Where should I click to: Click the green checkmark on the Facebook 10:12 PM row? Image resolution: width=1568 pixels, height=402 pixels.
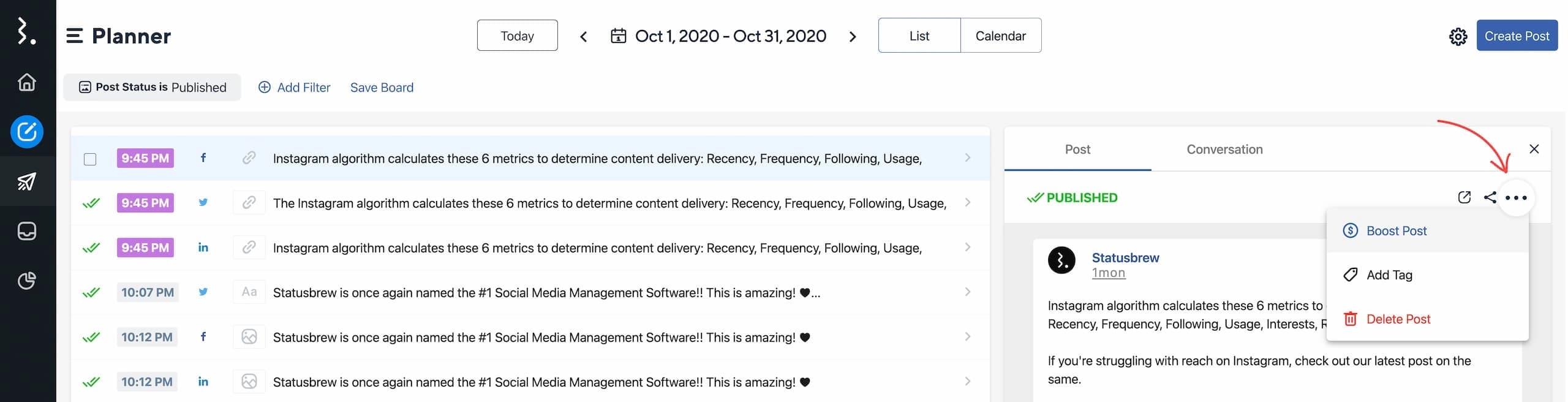[x=91, y=337]
